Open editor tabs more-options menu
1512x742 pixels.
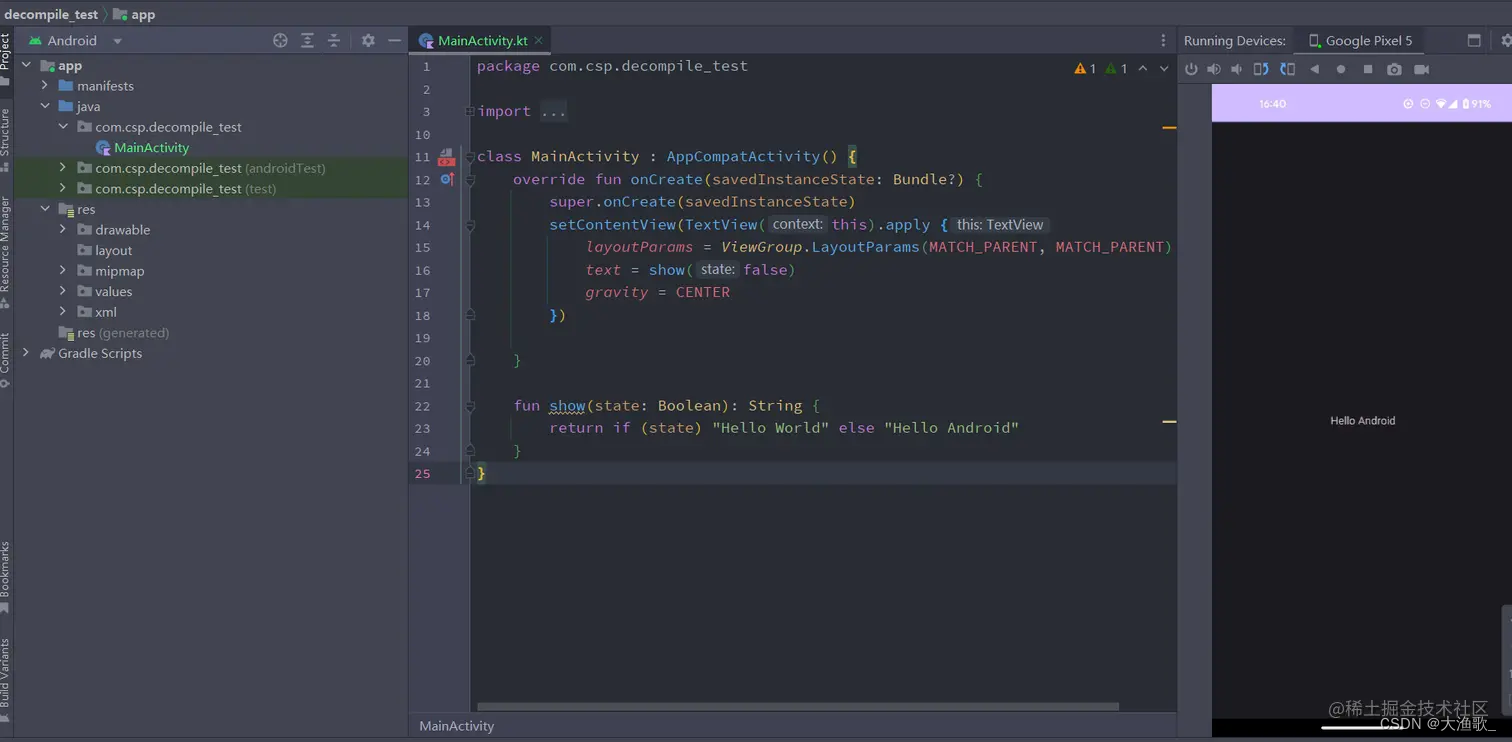(1163, 40)
